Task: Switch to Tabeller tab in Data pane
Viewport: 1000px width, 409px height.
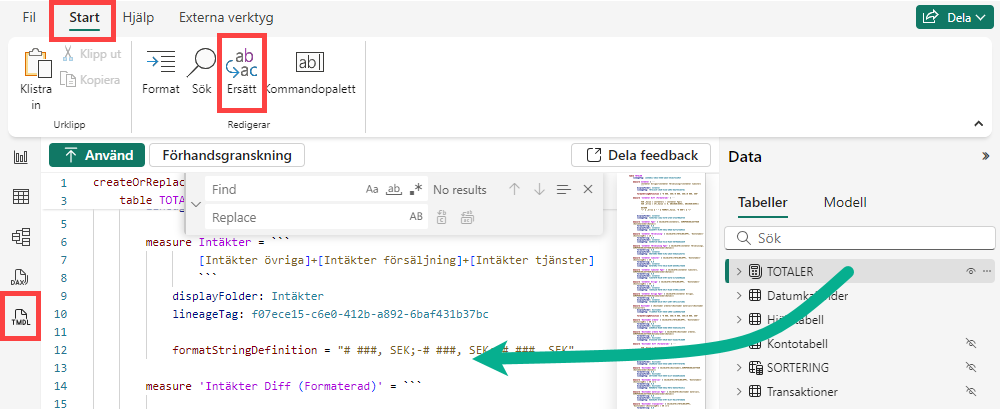Action: point(763,203)
